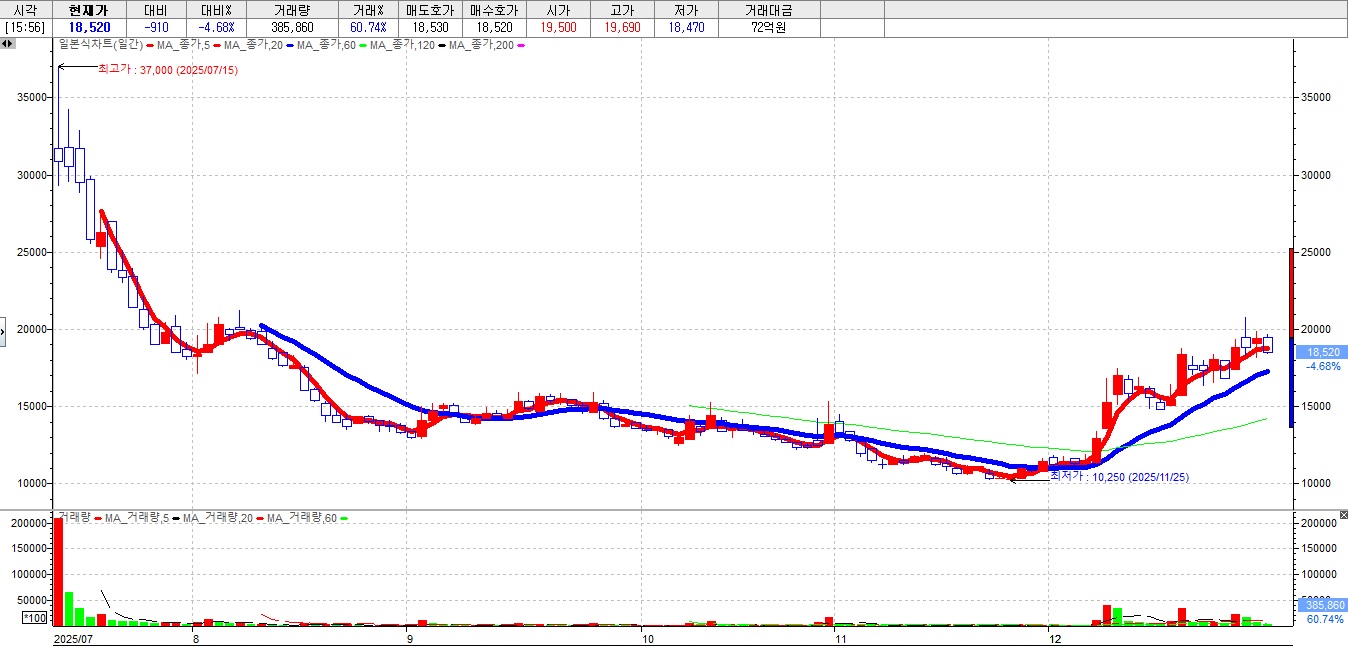This screenshot has height=646, width=1348.
Task: Click the 최고가 : 37,000 annotation label
Action: pos(168,70)
